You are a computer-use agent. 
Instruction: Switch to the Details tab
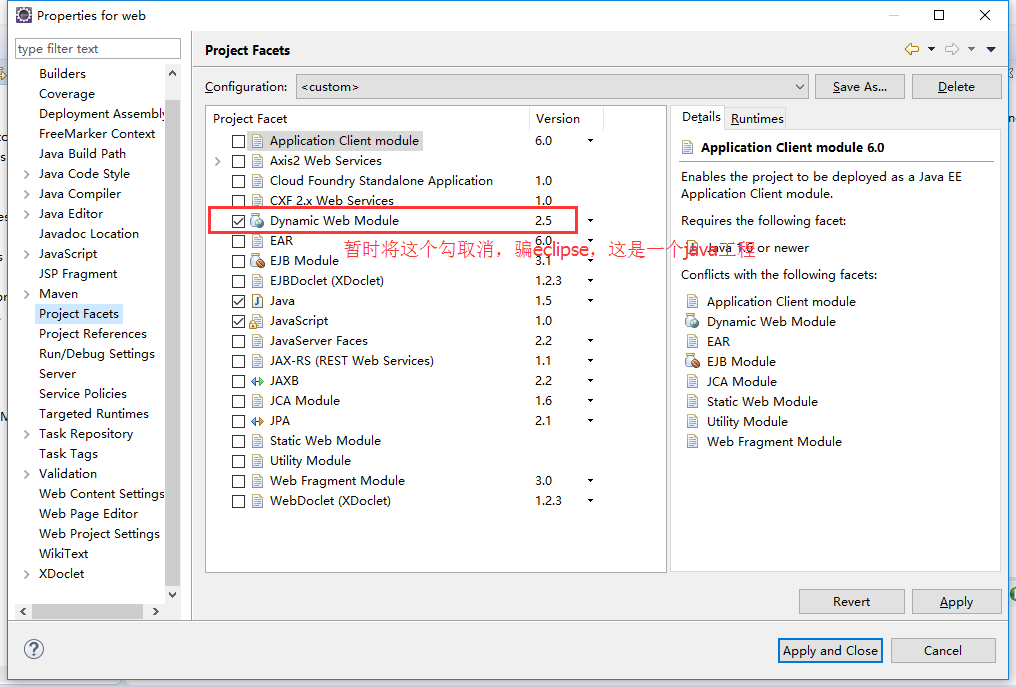(701, 117)
